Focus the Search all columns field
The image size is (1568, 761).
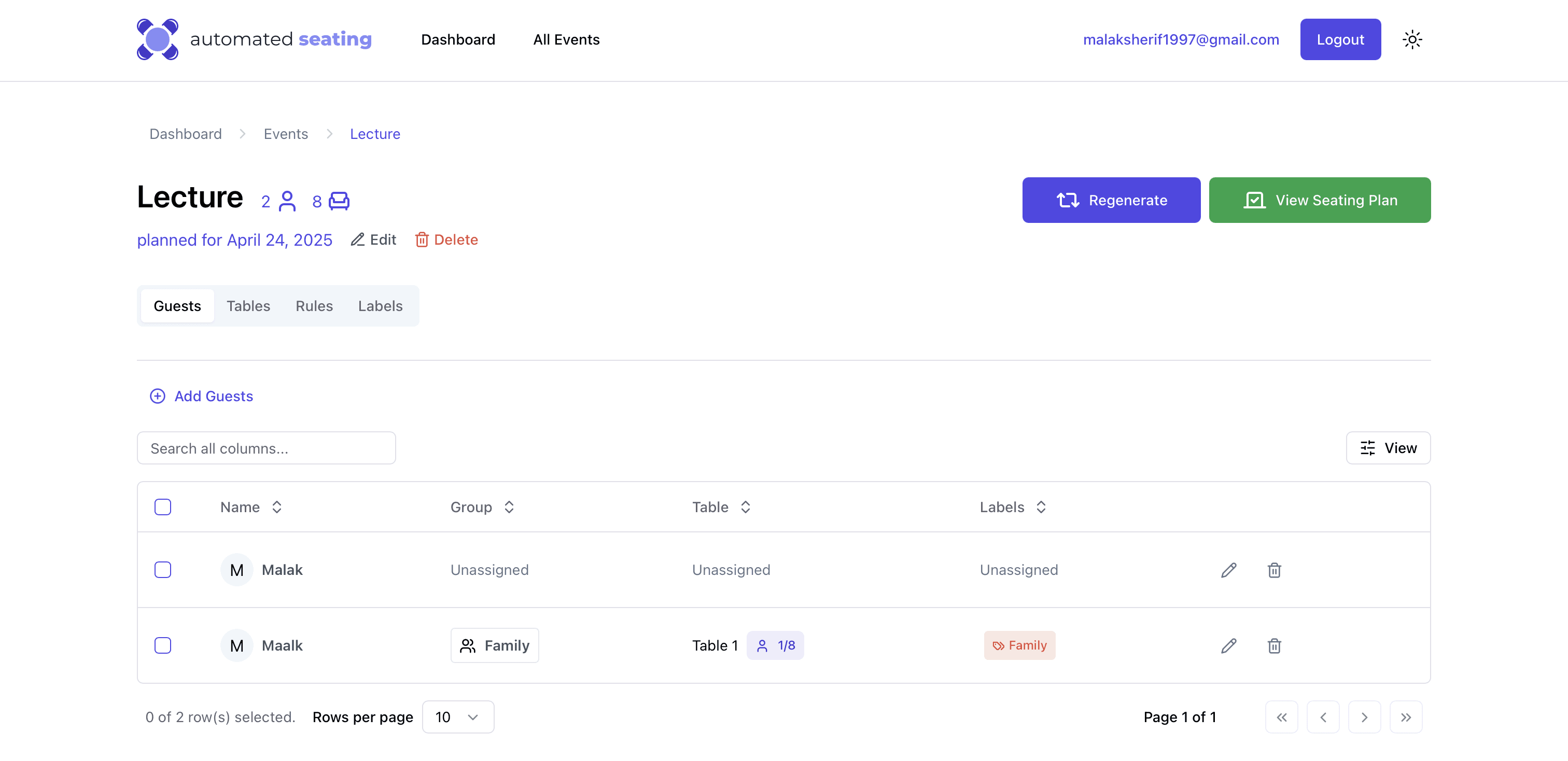(266, 448)
